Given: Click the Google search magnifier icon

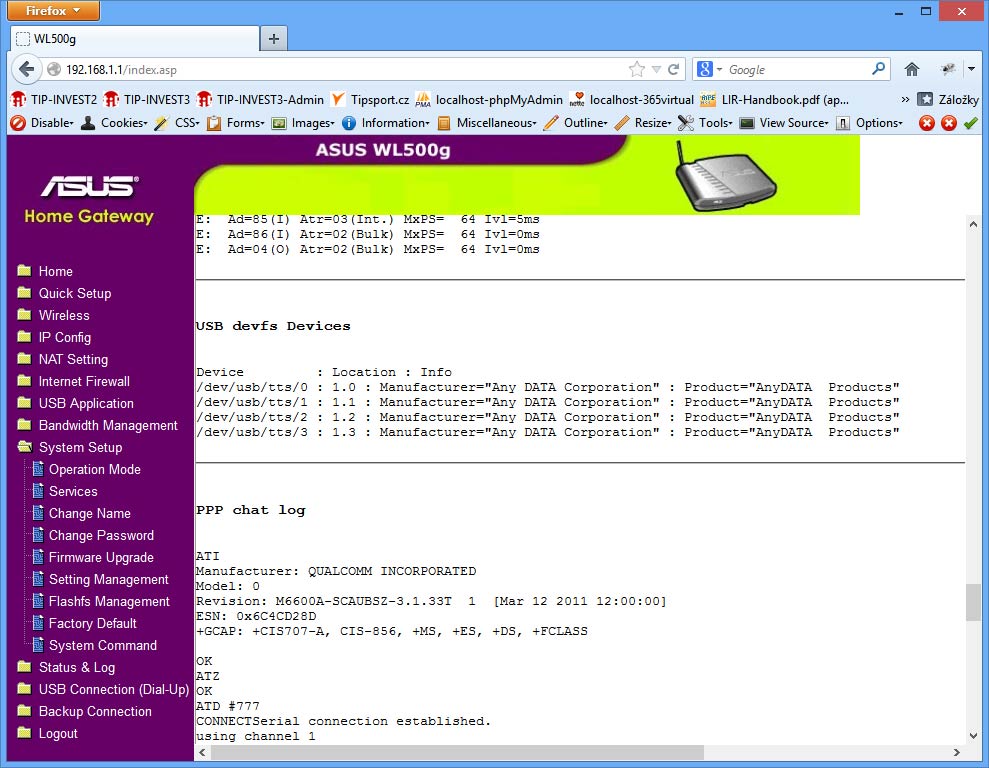Looking at the screenshot, I should click(x=878, y=69).
